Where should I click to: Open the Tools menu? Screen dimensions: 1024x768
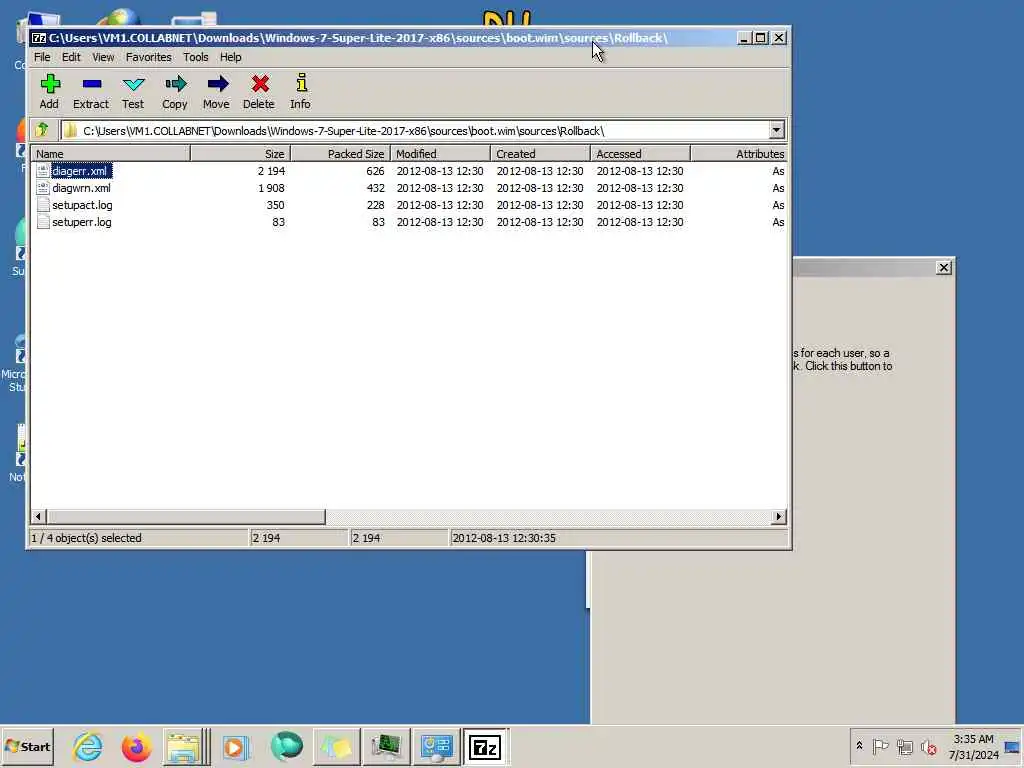coord(195,57)
